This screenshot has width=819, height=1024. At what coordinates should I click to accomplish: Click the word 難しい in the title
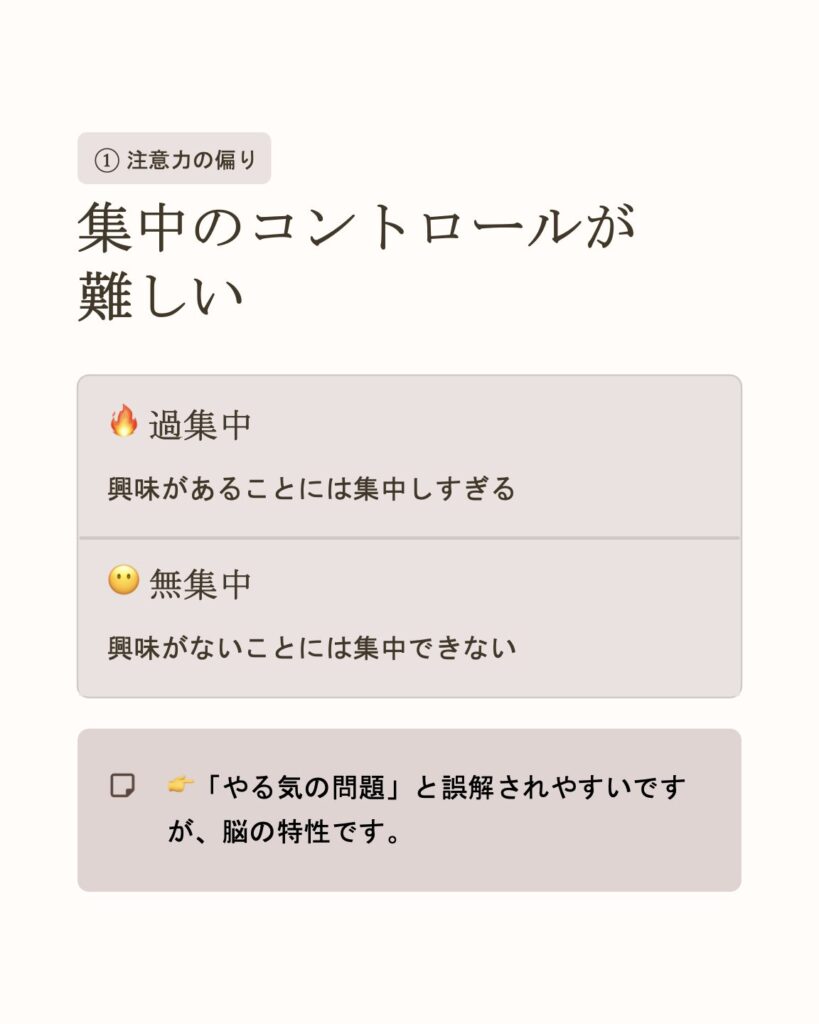click(161, 296)
